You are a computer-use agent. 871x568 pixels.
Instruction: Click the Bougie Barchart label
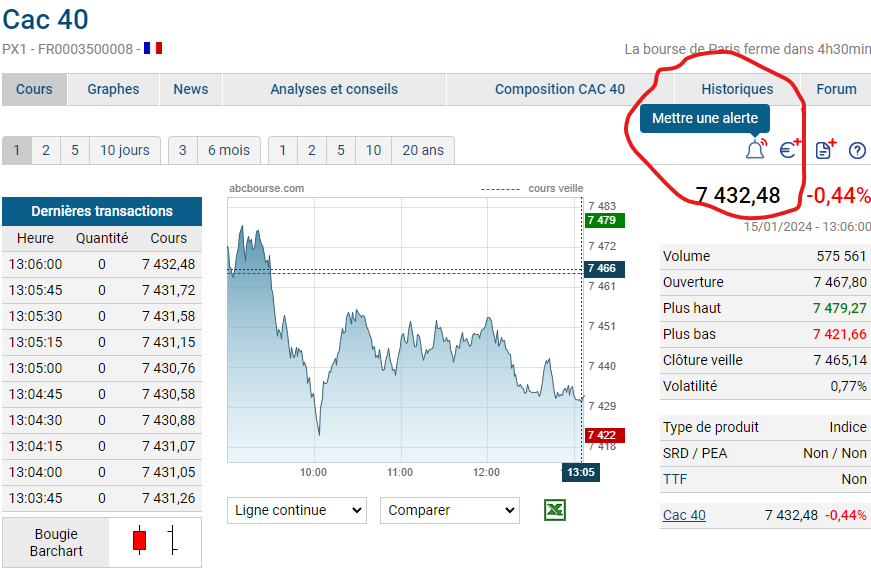(x=56, y=542)
